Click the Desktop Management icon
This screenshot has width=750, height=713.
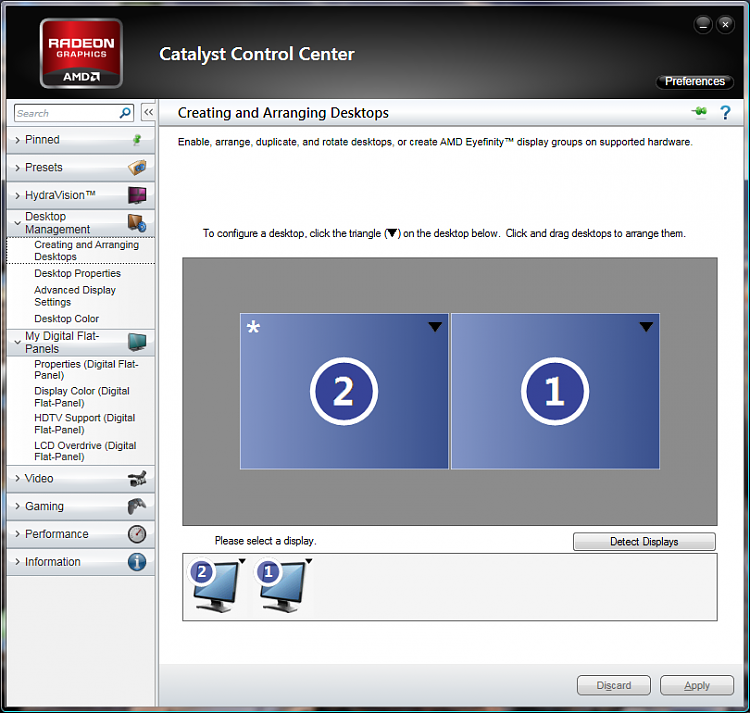(137, 223)
